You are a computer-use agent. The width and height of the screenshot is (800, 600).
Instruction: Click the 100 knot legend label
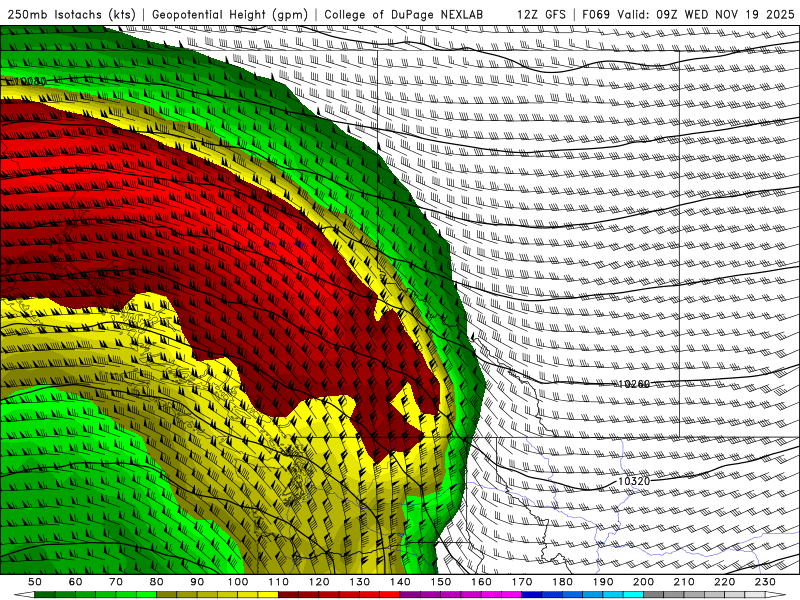pyautogui.click(x=238, y=582)
